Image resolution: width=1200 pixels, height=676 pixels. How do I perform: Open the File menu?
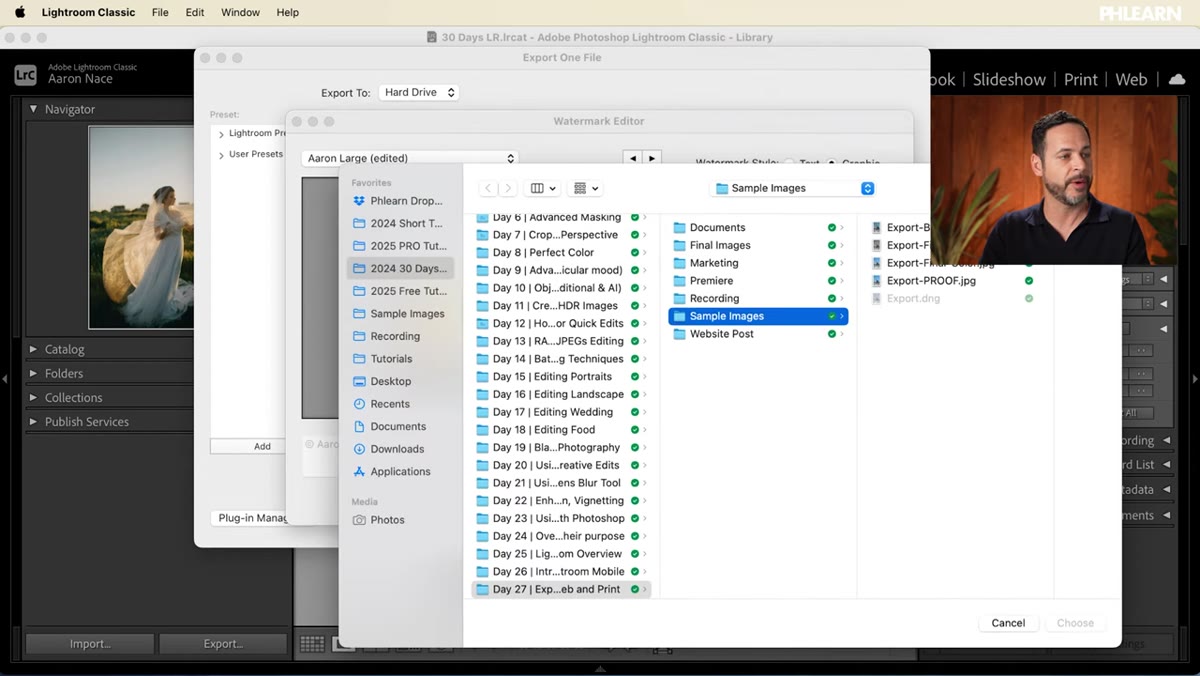[160, 12]
